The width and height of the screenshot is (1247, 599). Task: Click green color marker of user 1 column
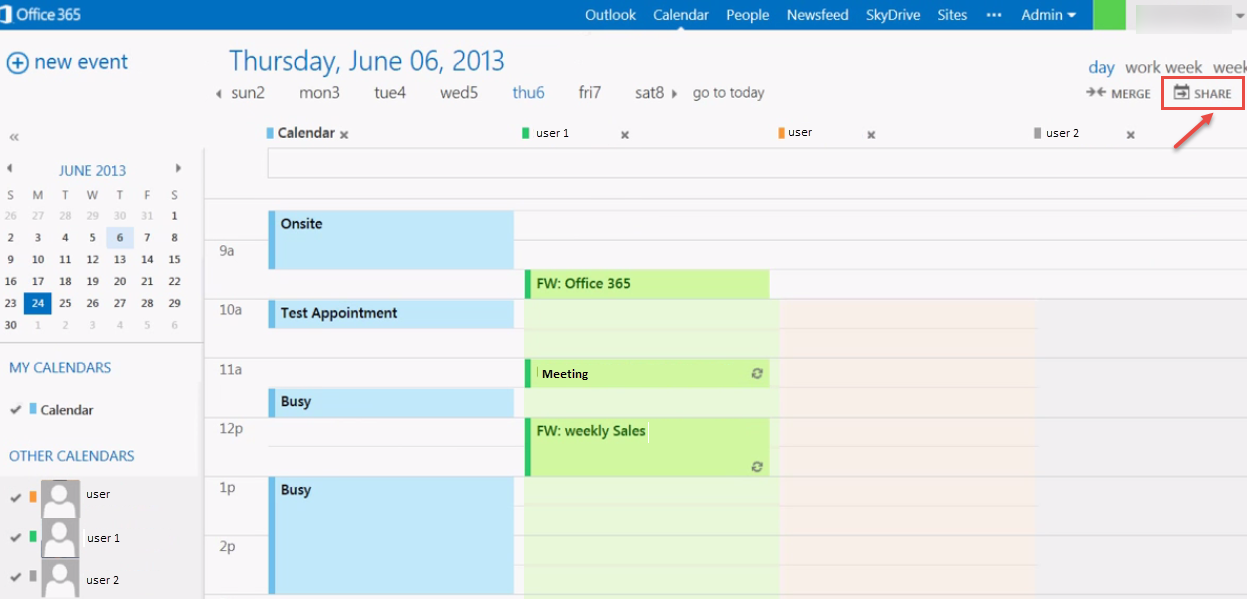[x=526, y=133]
